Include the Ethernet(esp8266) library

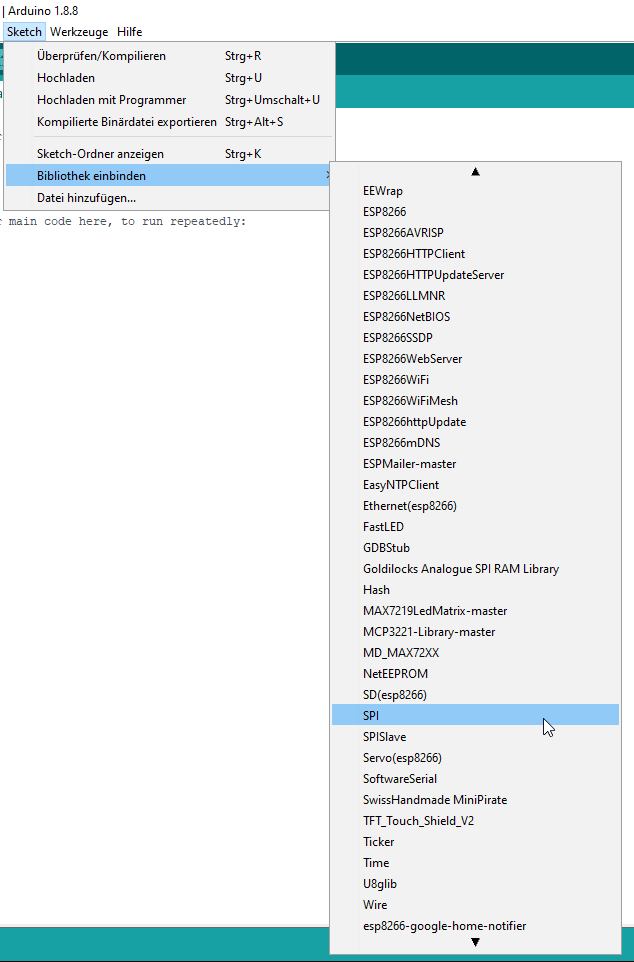(475, 506)
